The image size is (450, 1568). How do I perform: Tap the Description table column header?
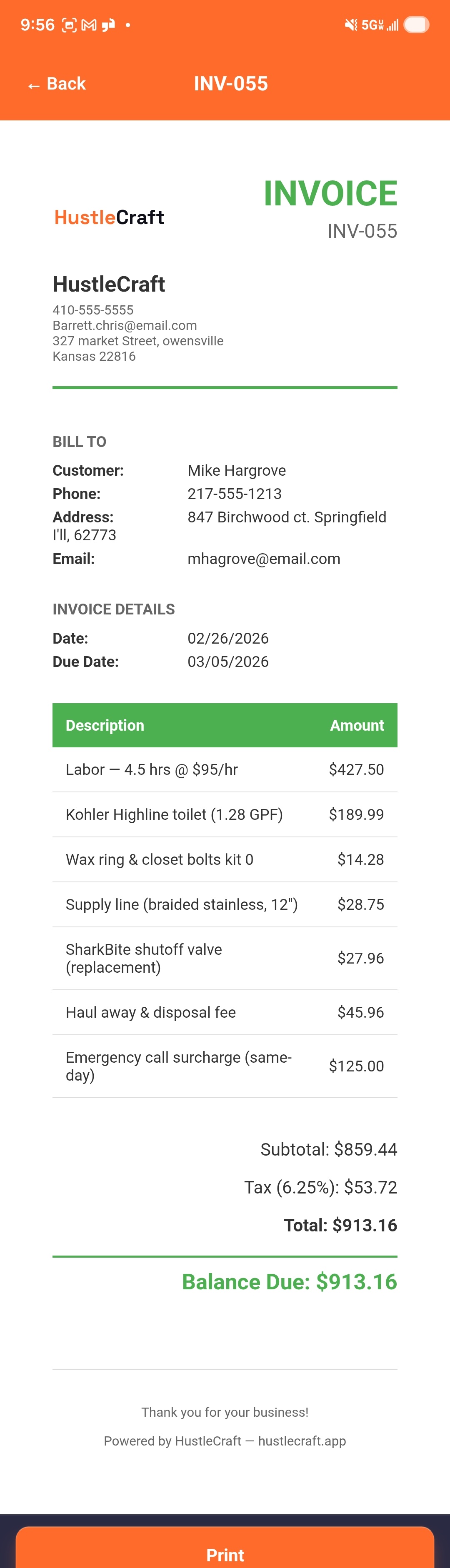(x=105, y=725)
